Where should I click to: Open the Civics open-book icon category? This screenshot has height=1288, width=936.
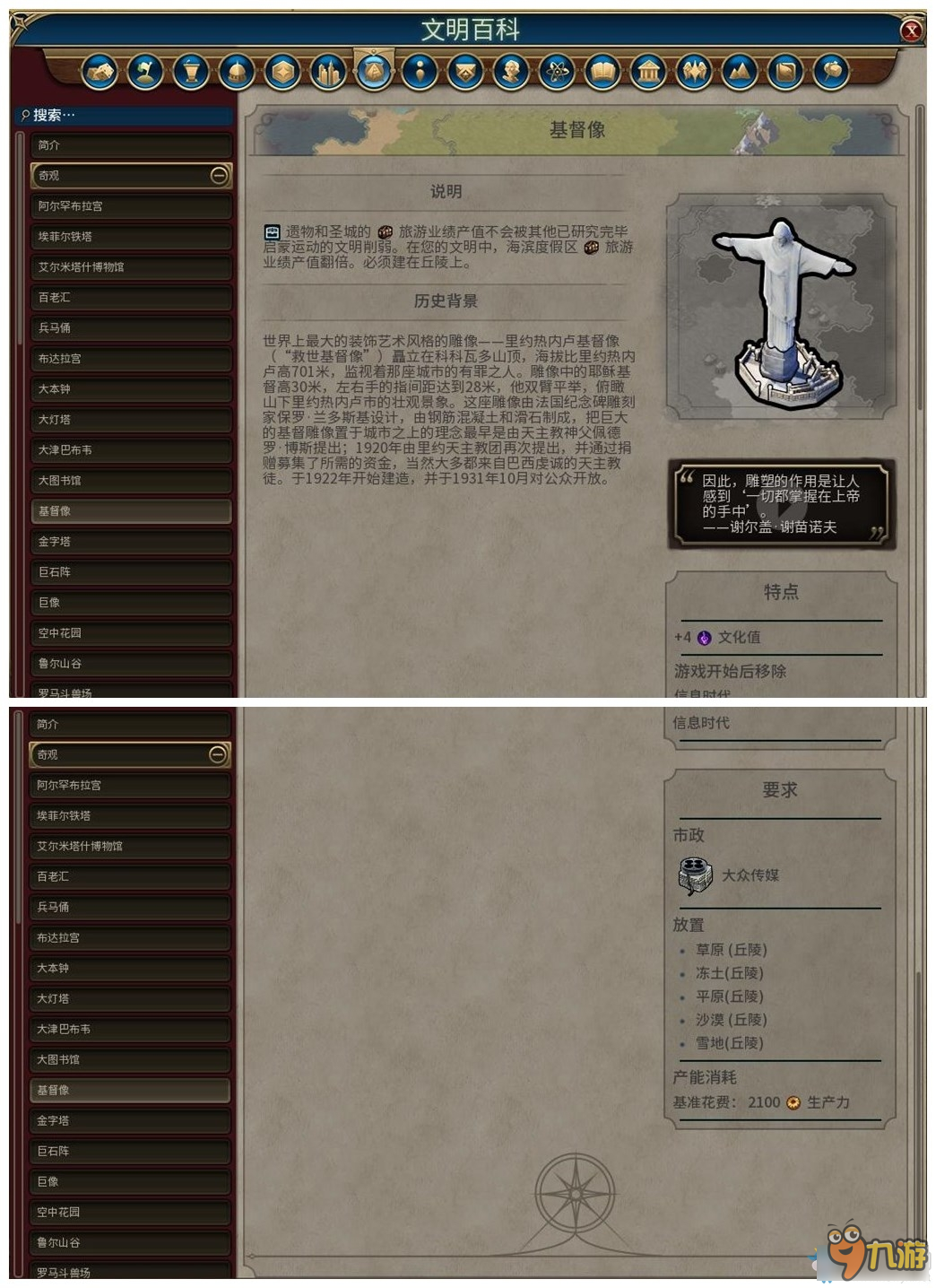point(602,71)
